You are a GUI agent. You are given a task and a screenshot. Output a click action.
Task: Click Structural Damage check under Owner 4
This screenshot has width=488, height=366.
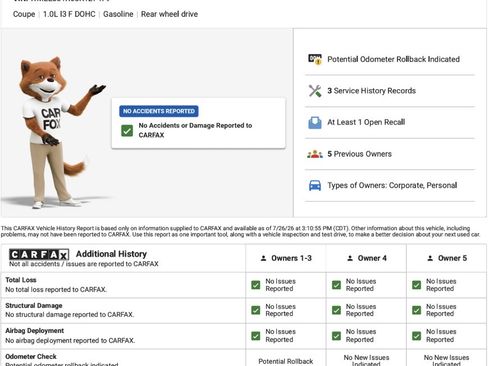point(336,310)
